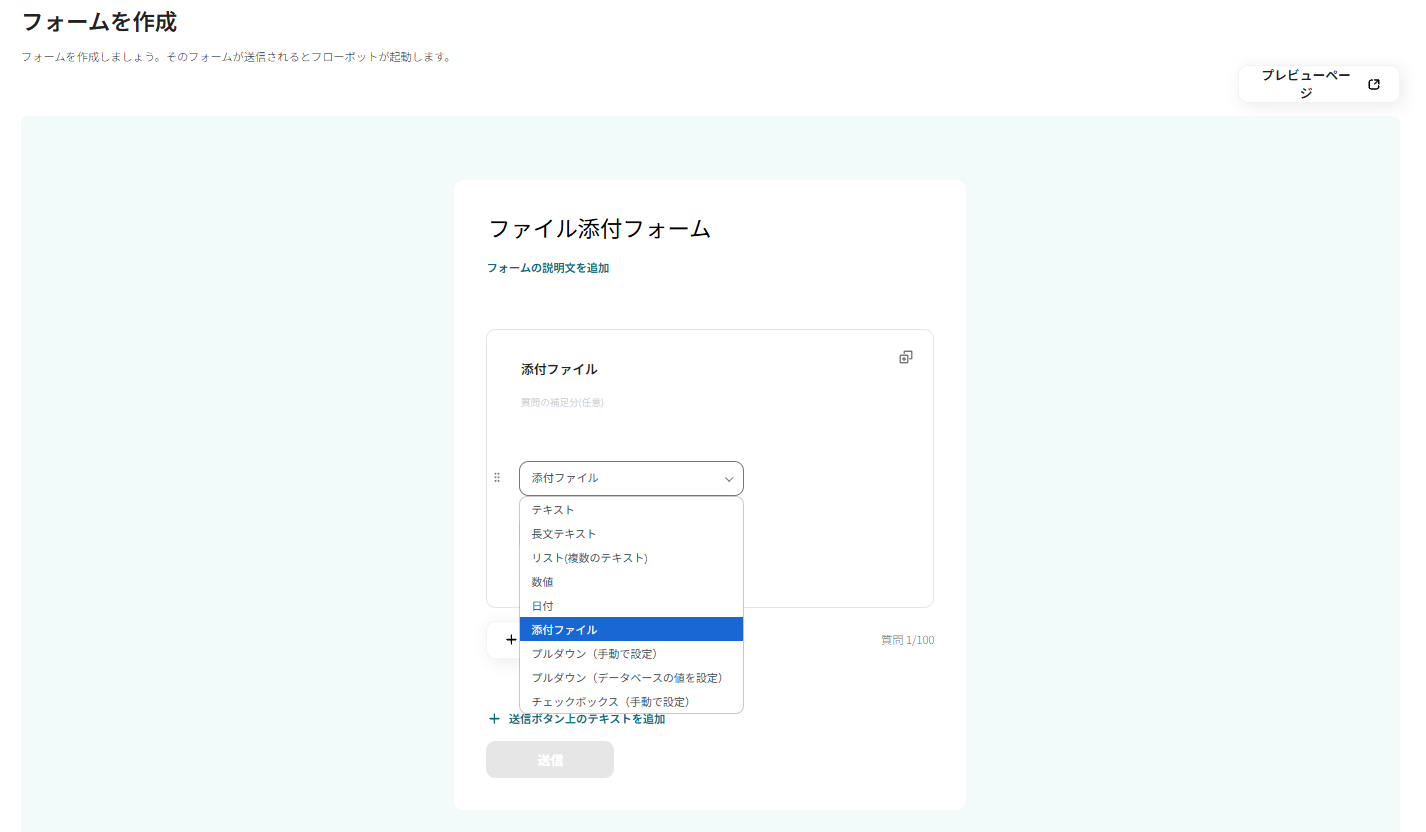
Task: Click the external-link icon on the preview button
Action: tap(1374, 84)
